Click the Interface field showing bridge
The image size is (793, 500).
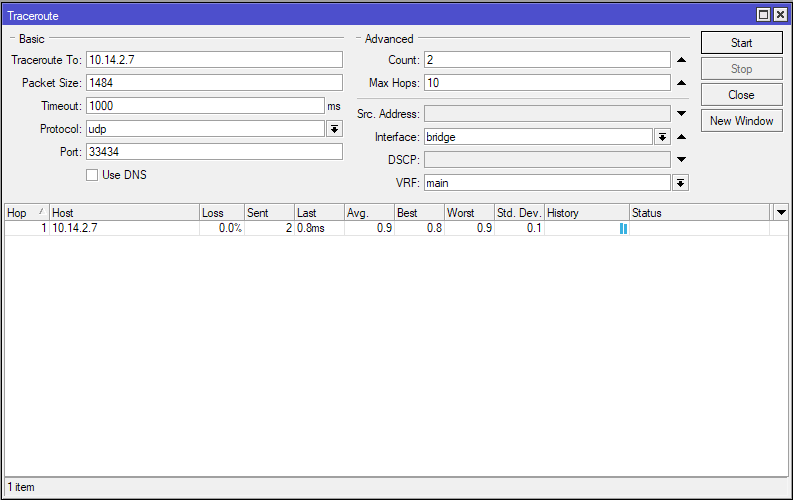(538, 137)
